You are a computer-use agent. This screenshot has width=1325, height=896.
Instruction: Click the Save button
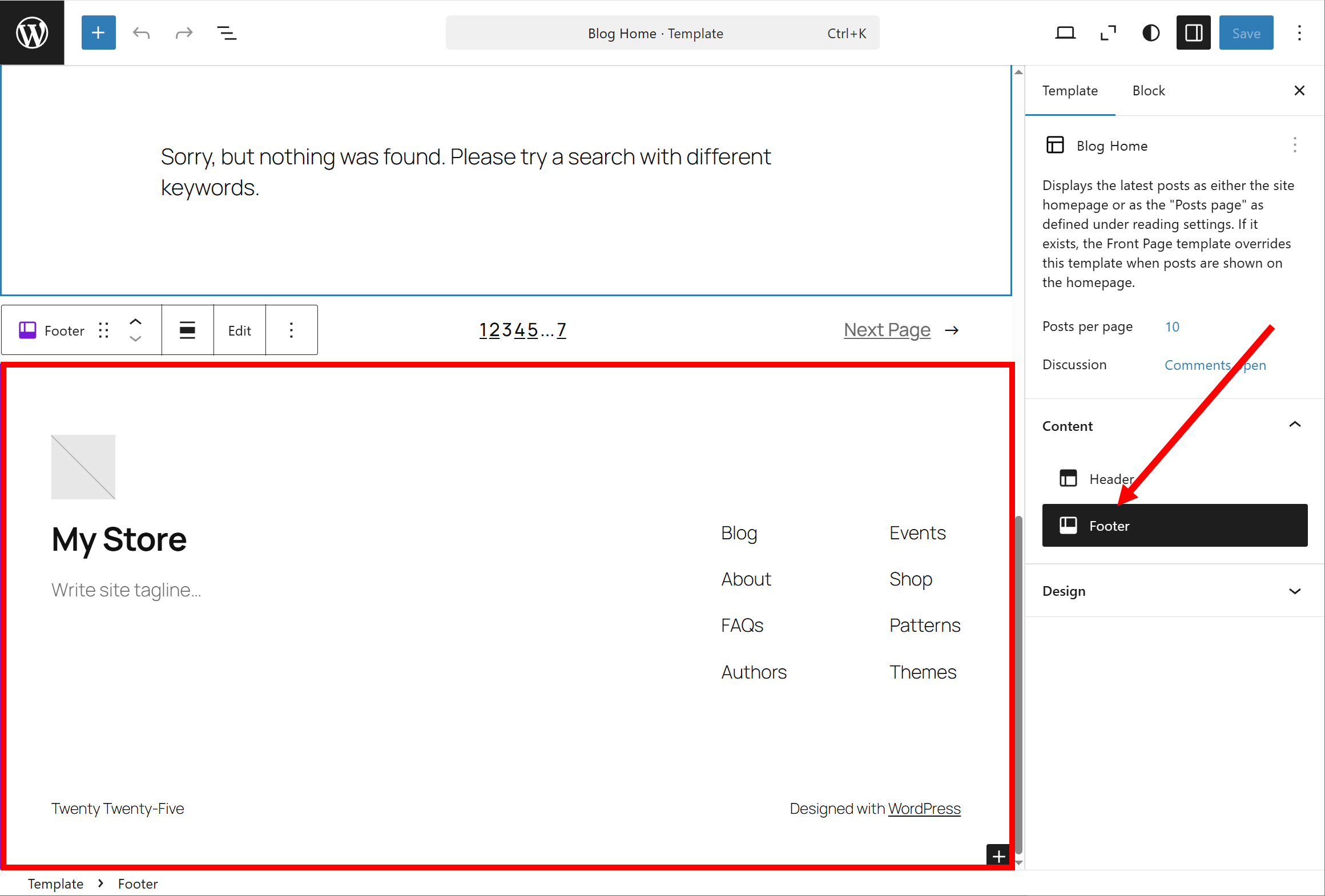click(x=1246, y=33)
